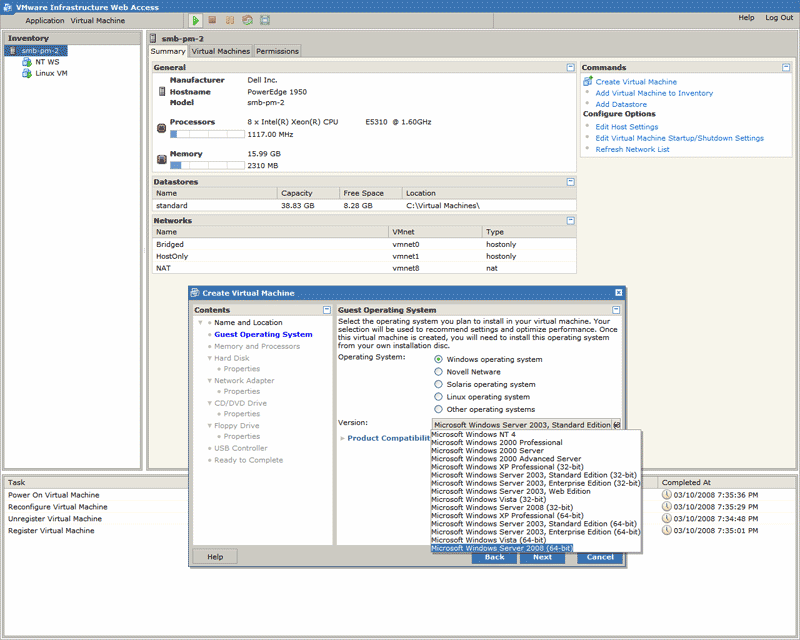The width and height of the screenshot is (800, 640).
Task: Collapse the General panel
Action: [570, 67]
